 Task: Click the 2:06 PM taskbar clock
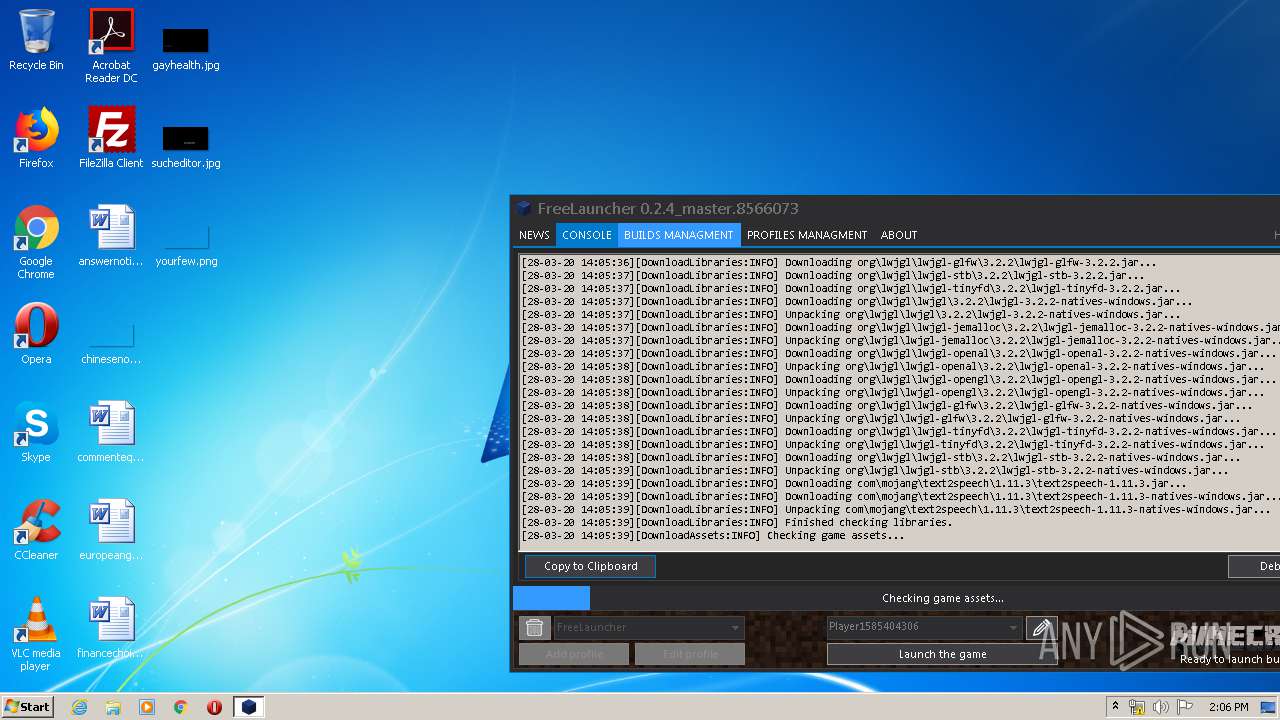point(1228,707)
